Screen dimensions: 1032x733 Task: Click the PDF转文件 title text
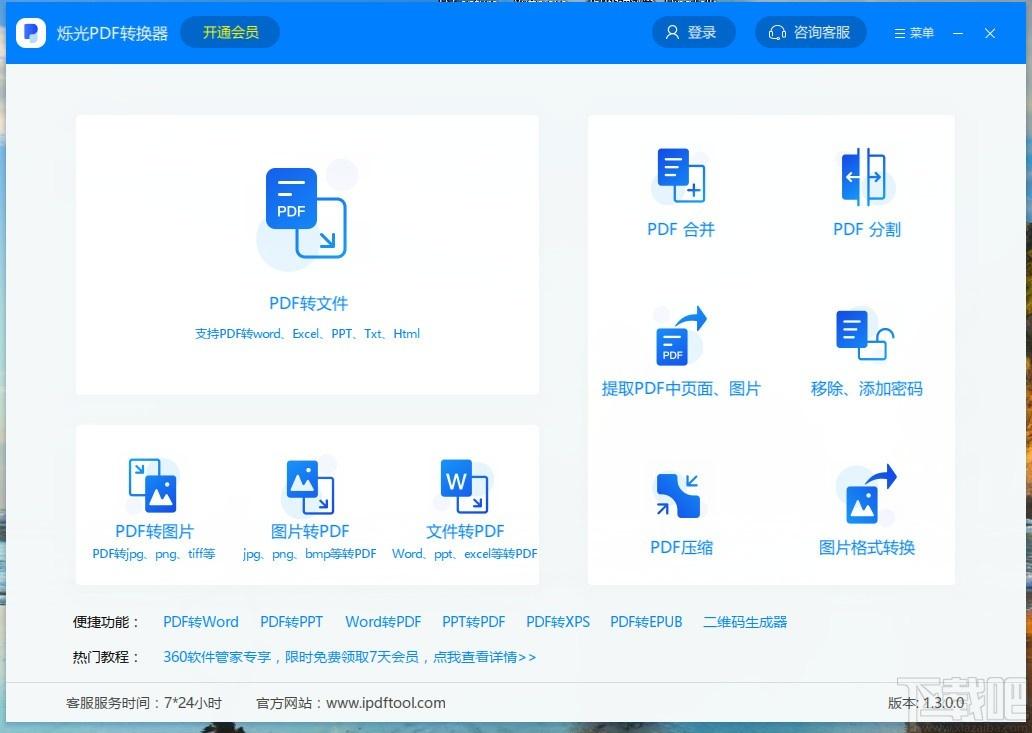(308, 303)
